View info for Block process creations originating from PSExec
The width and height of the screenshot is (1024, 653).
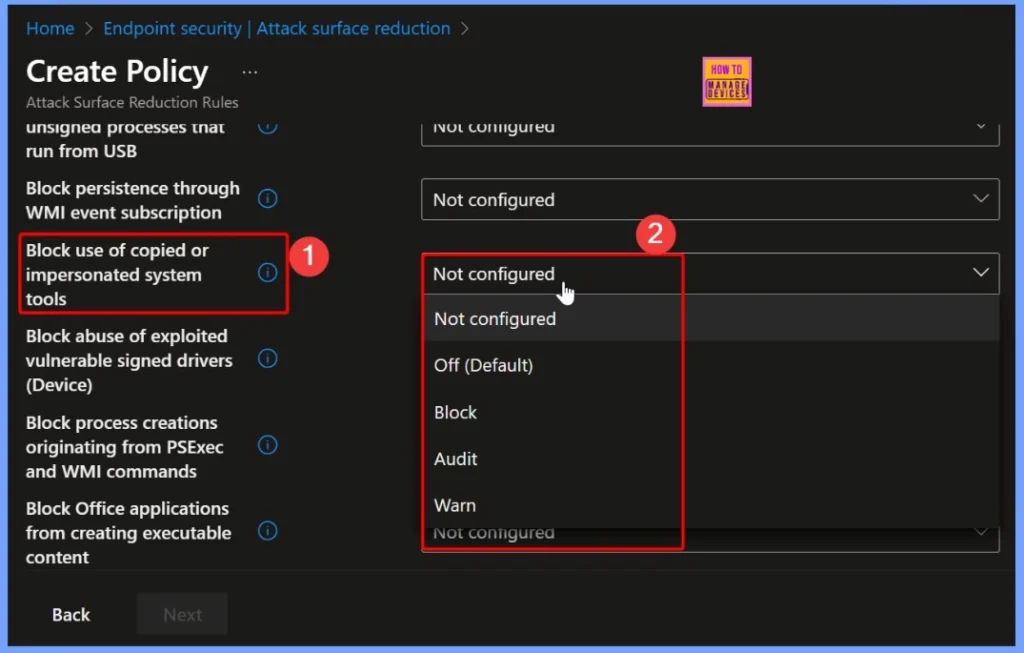pyautogui.click(x=267, y=445)
